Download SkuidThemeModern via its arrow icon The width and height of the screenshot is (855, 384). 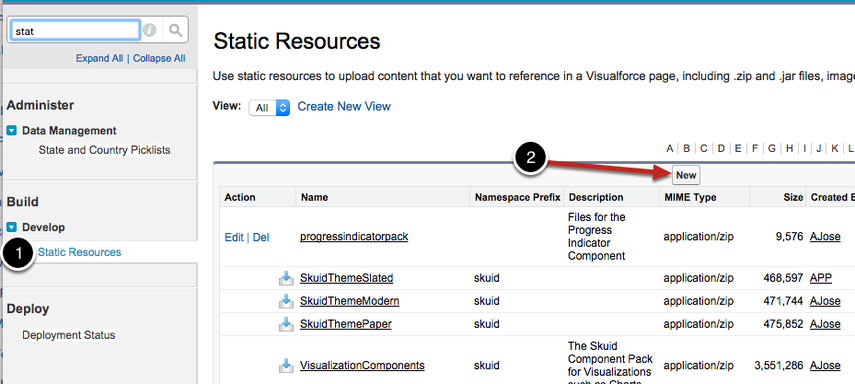[286, 301]
